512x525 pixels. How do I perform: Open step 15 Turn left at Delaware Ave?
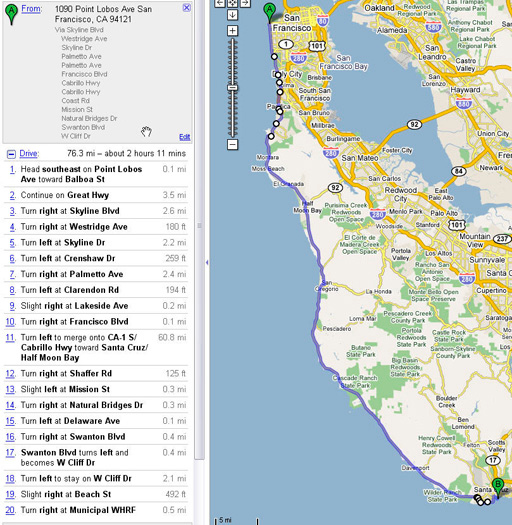pyautogui.click(x=96, y=421)
